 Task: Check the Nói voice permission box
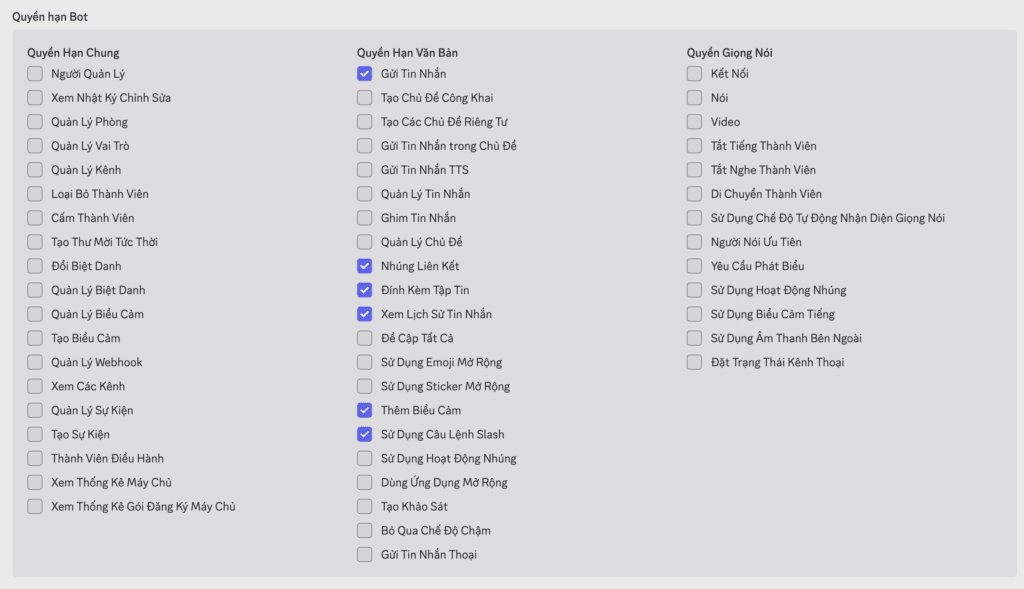pyautogui.click(x=695, y=98)
